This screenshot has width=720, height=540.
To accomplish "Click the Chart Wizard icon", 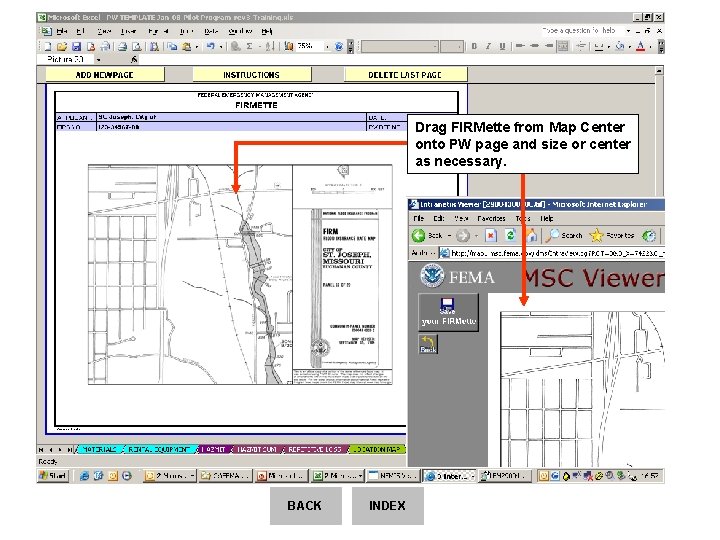I will (x=289, y=46).
